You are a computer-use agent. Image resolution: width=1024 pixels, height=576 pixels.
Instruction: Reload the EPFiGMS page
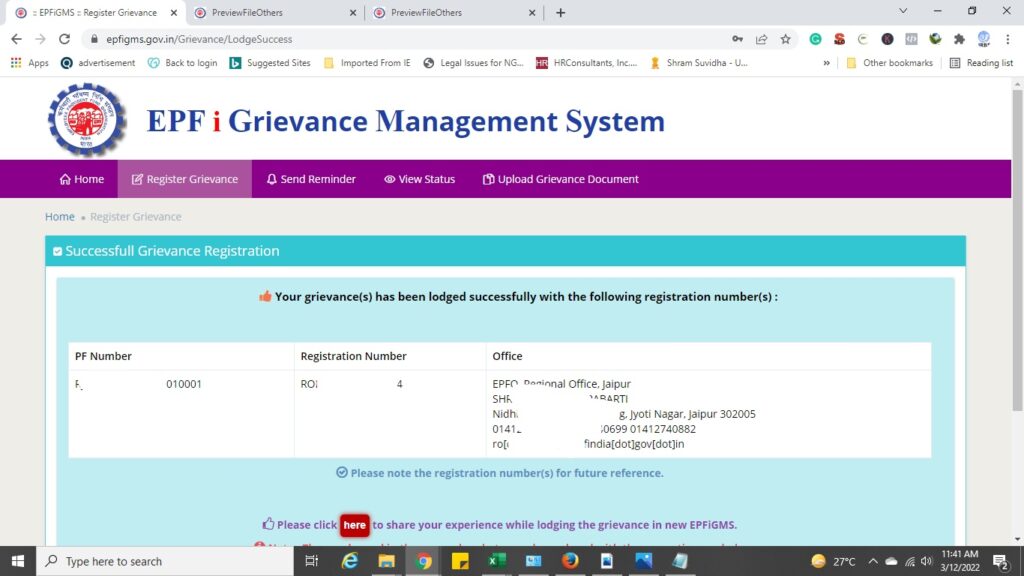pyautogui.click(x=64, y=39)
